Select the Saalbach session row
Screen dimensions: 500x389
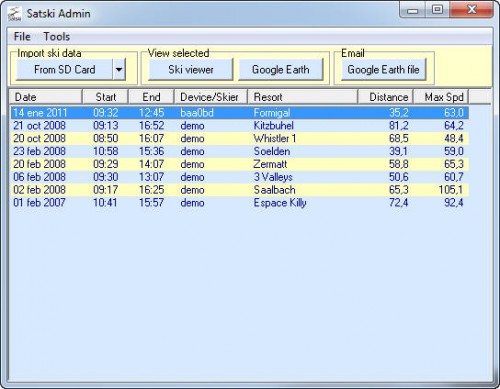tap(240, 190)
